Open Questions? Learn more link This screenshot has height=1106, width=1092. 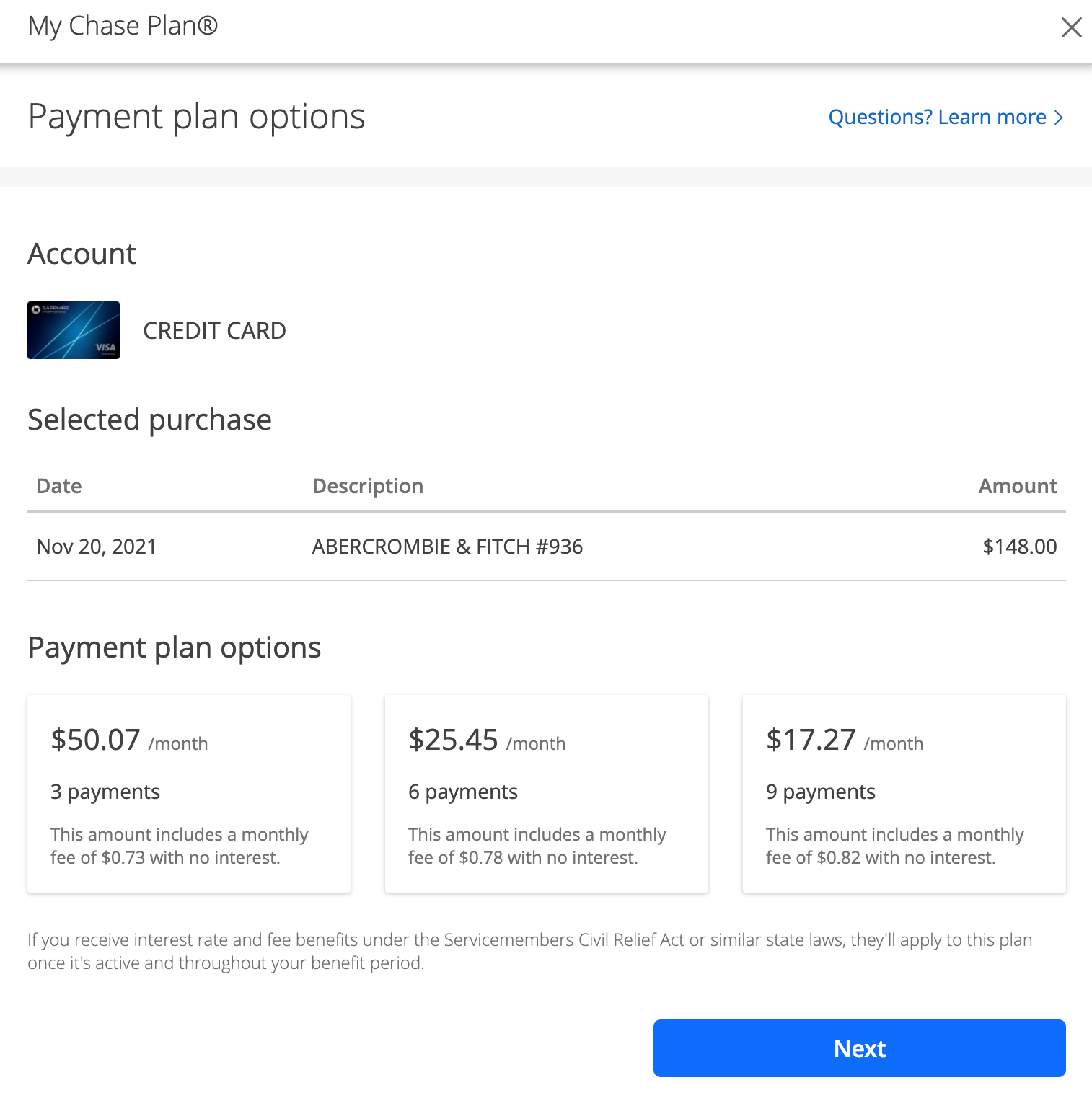click(x=946, y=117)
